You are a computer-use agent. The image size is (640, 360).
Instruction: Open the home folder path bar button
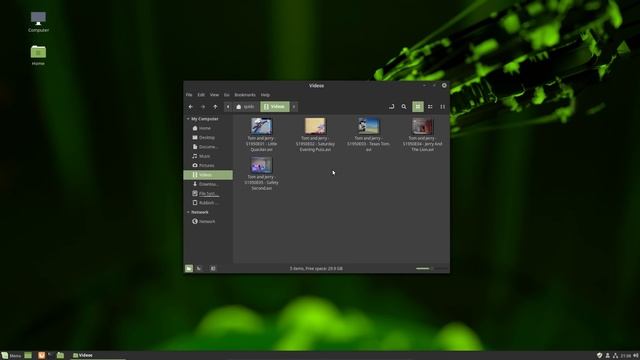click(x=245, y=107)
